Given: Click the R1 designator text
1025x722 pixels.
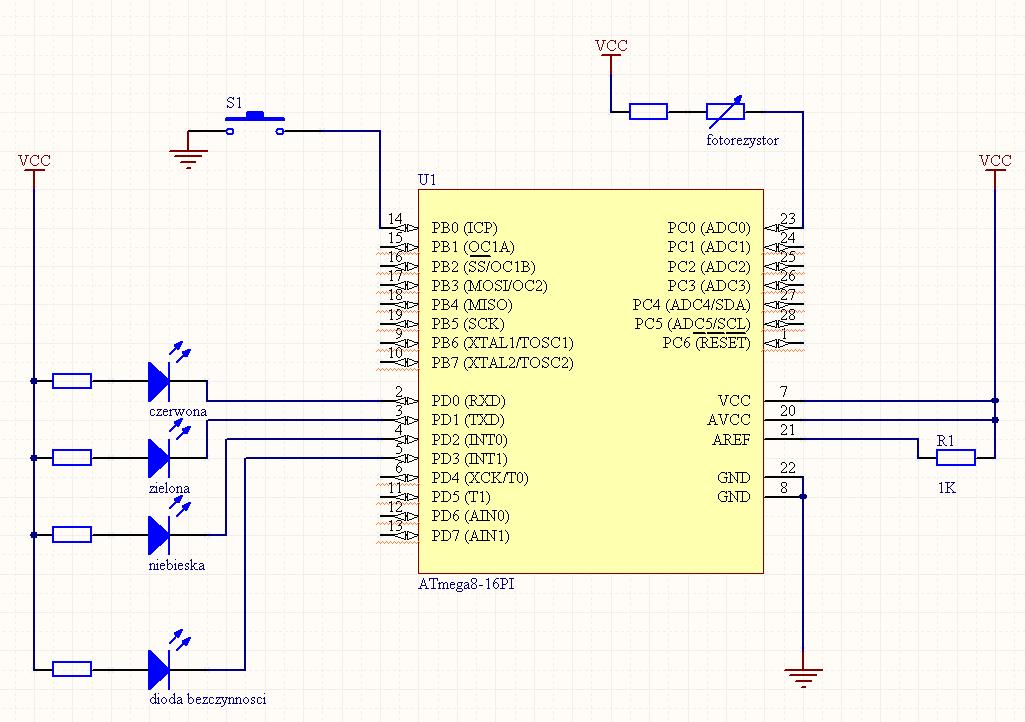Looking at the screenshot, I should coord(945,441).
